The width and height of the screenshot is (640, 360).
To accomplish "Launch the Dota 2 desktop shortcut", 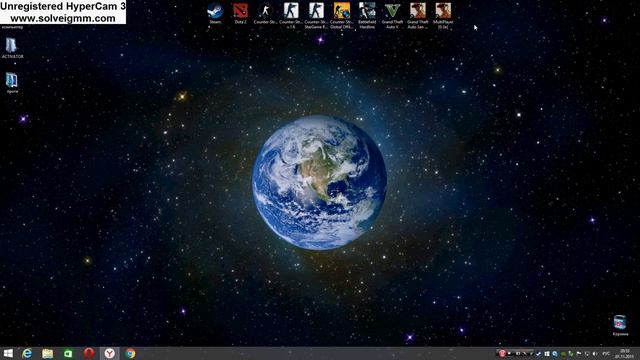I will [240, 13].
